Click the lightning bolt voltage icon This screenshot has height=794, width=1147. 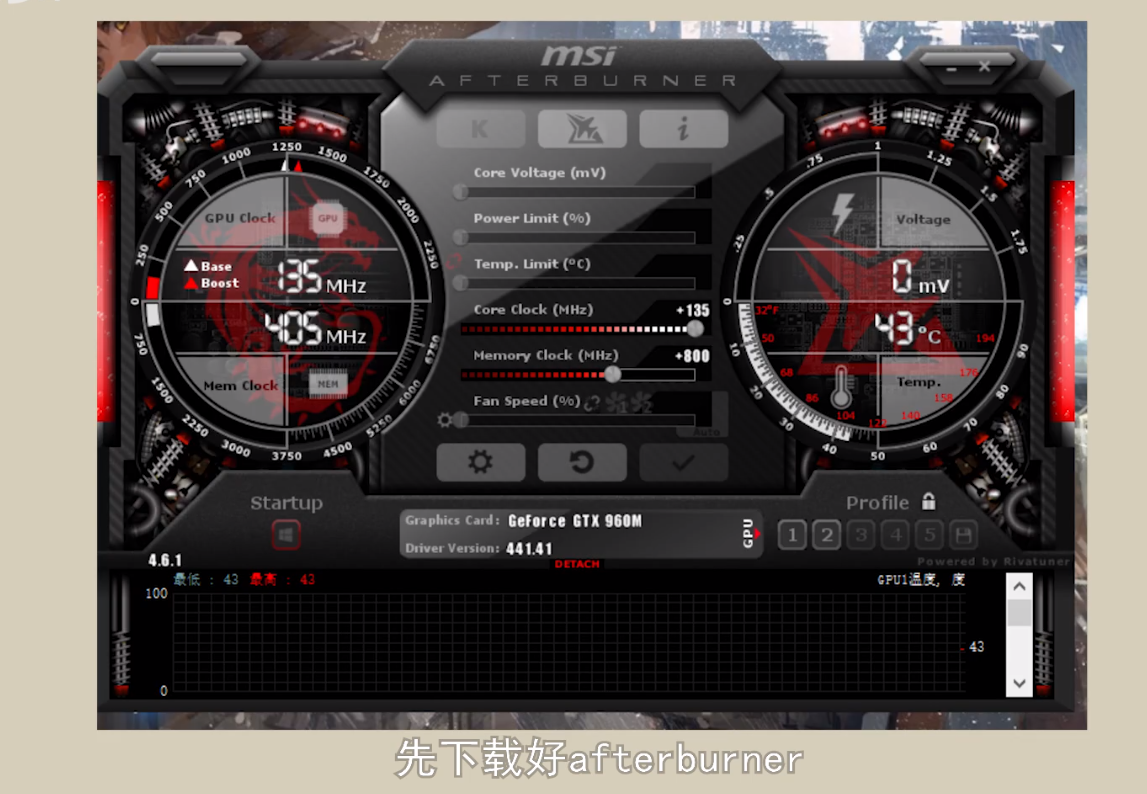pos(843,214)
